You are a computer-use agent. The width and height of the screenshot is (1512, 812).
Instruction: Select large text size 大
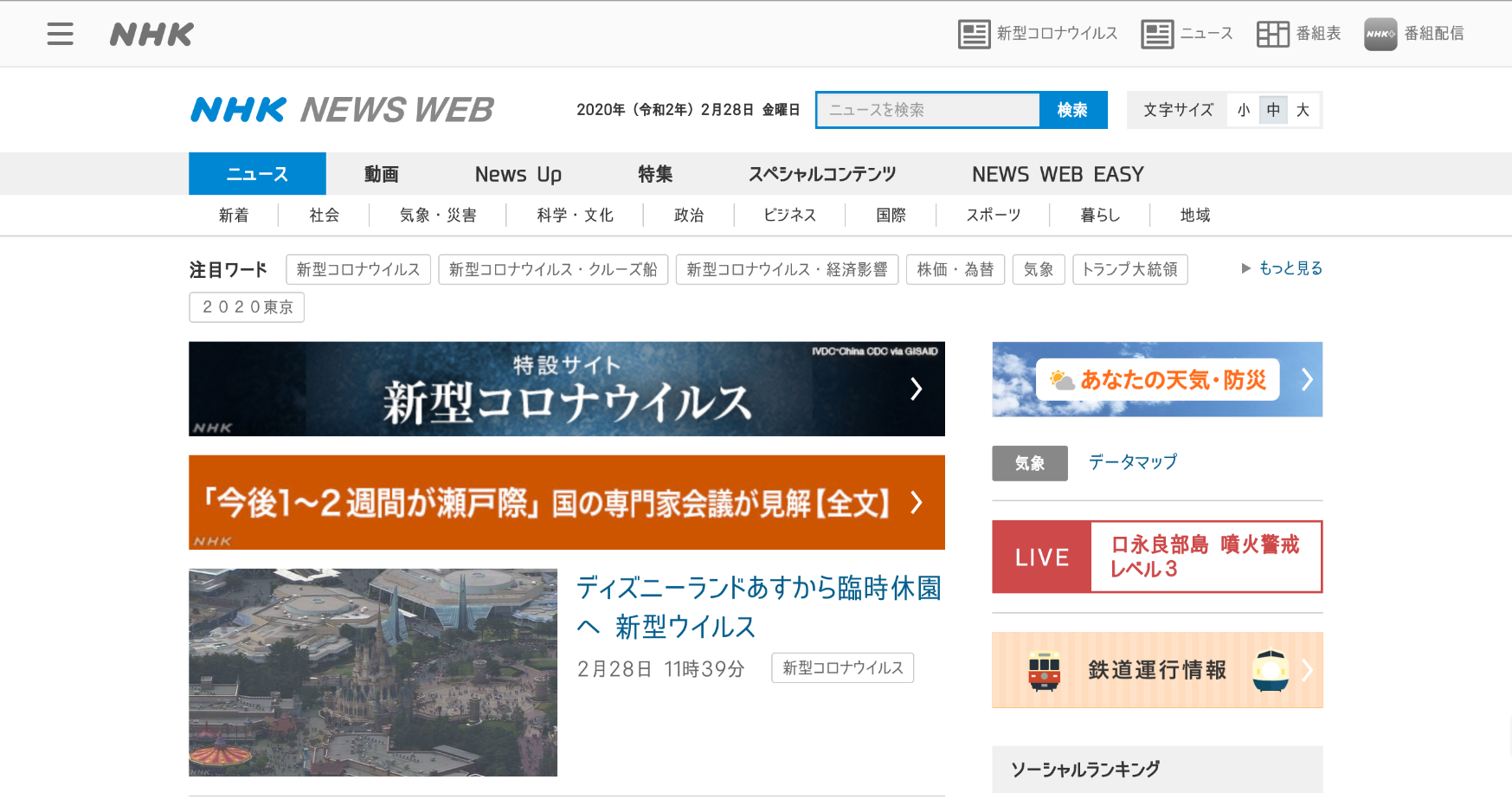[x=1303, y=110]
